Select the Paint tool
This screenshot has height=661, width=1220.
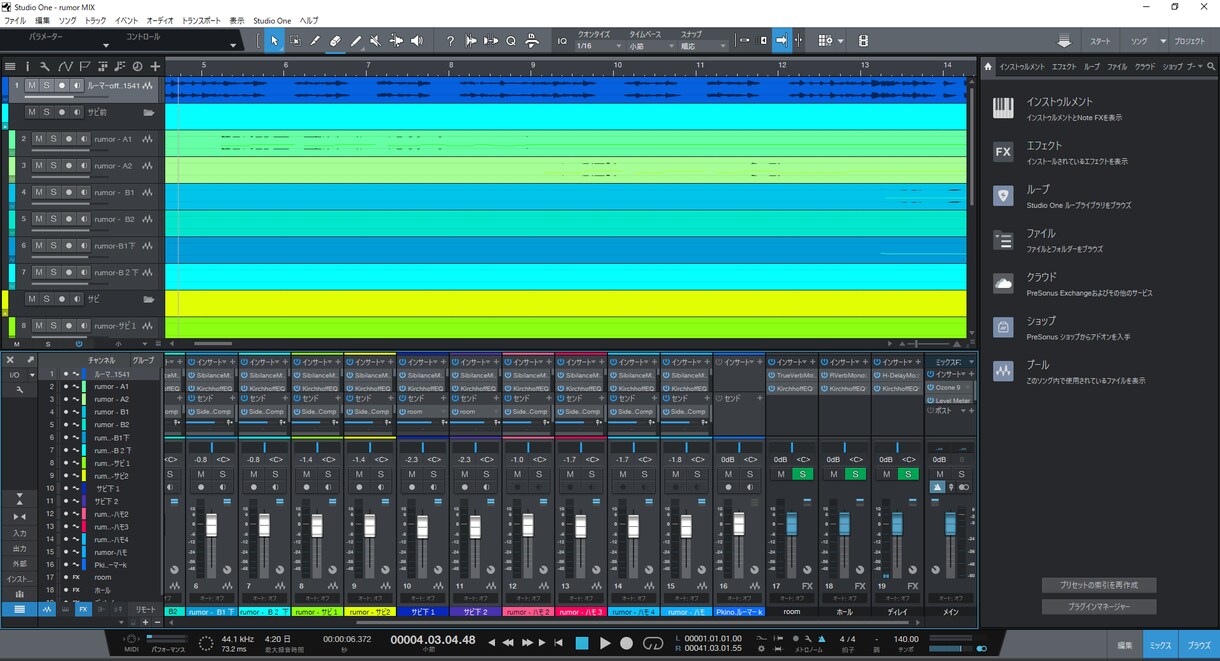(x=355, y=41)
